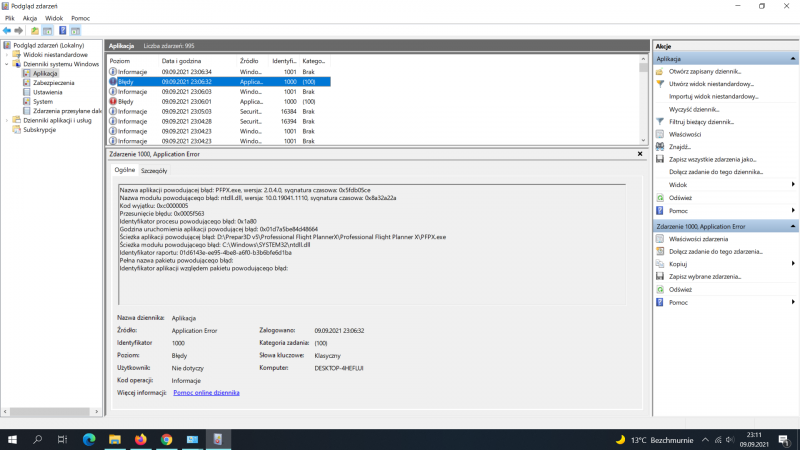The height and width of the screenshot is (450, 800).
Task: Click the Forward arrow toolbar icon
Action: pos(19,31)
